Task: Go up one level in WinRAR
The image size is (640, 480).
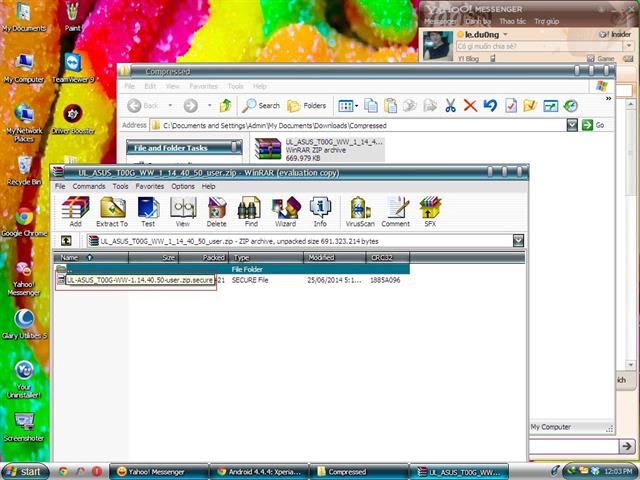Action: tap(66, 240)
